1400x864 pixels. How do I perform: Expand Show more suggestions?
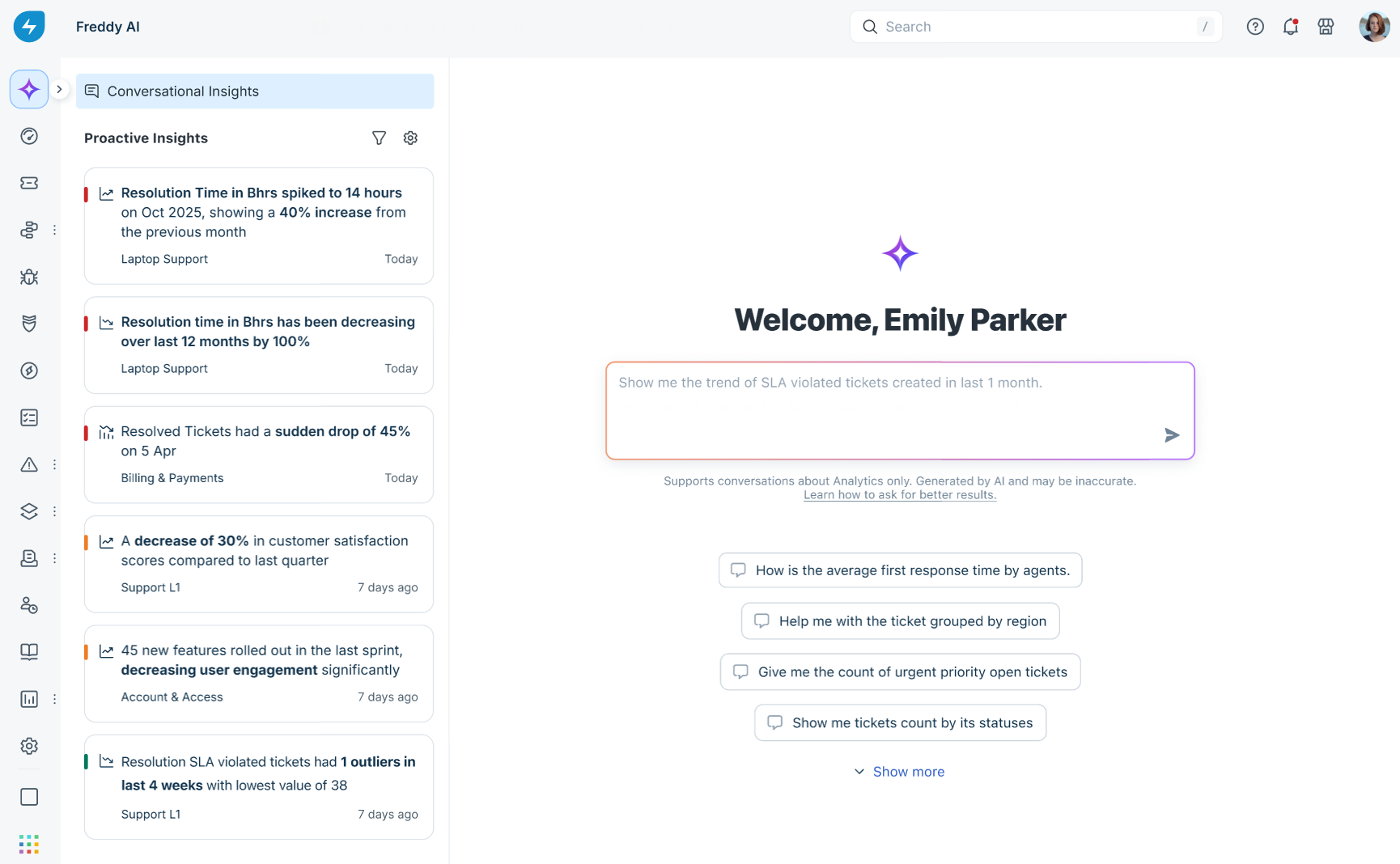tap(900, 772)
